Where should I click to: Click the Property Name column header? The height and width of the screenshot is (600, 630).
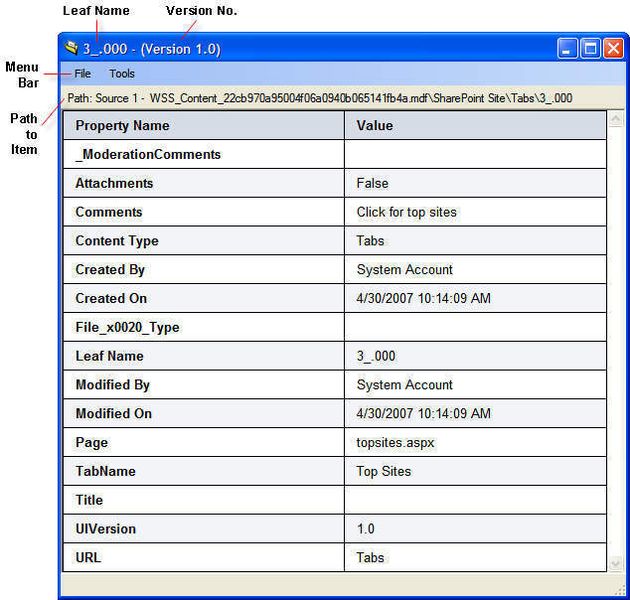204,125
